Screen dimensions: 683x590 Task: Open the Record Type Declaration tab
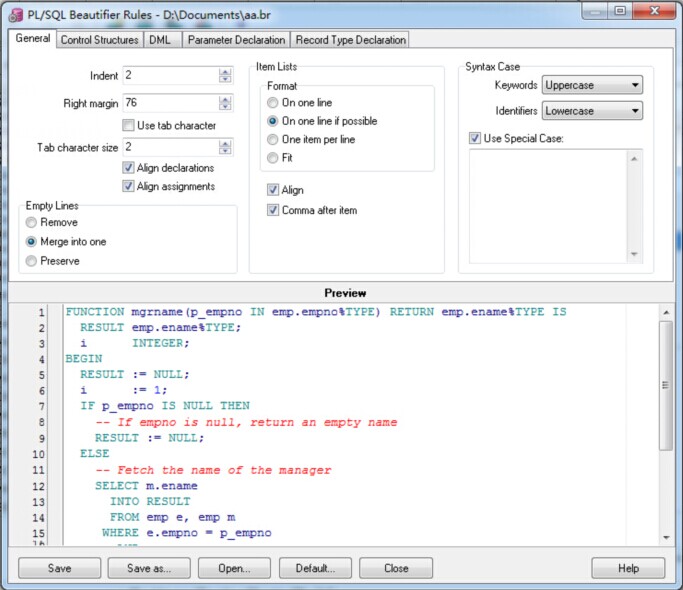(x=350, y=40)
